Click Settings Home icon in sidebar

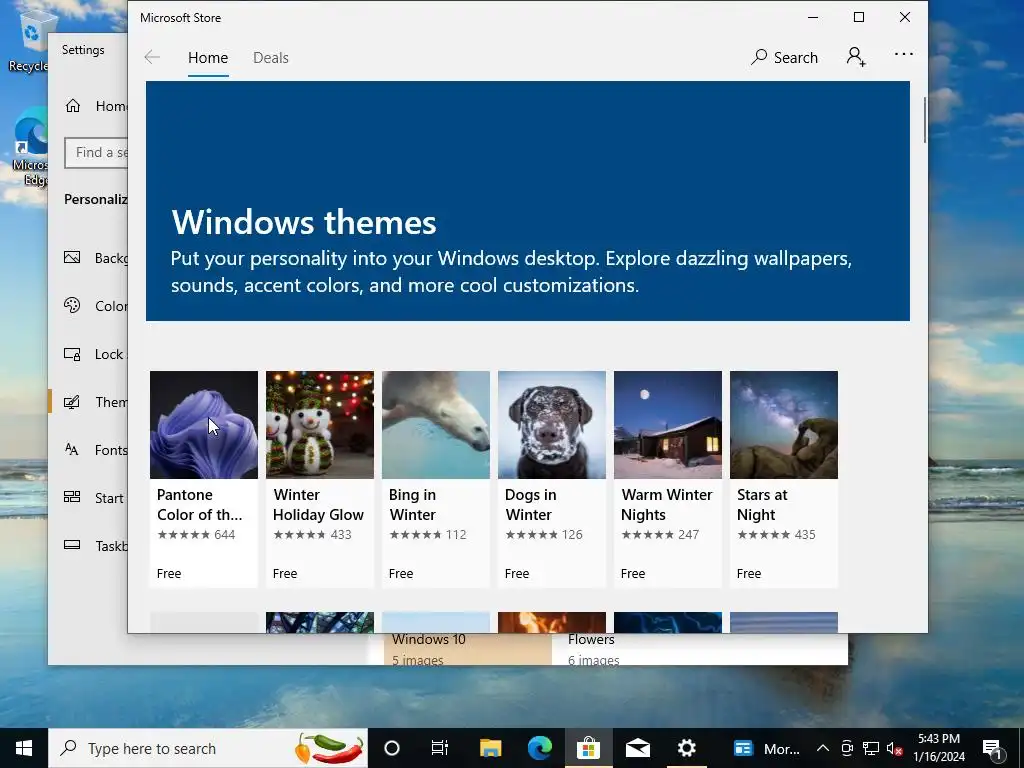(72, 106)
